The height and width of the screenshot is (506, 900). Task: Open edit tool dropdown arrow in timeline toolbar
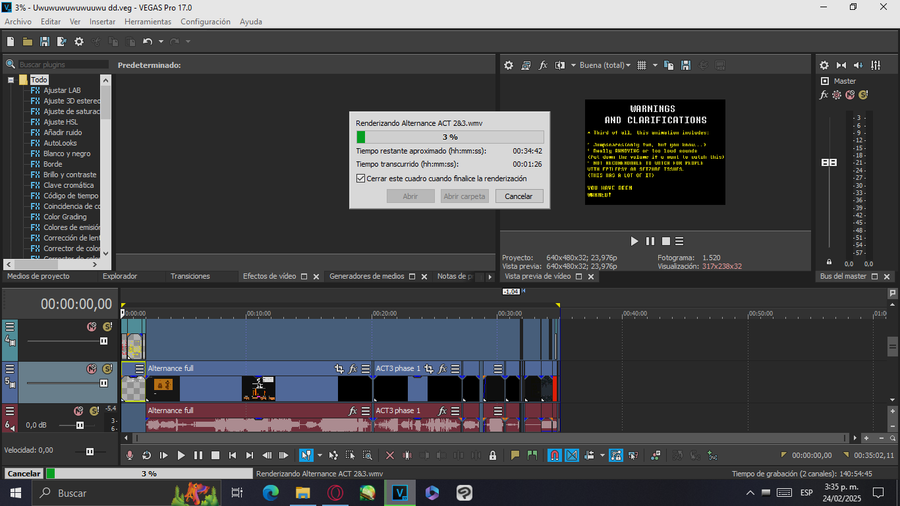[x=320, y=456]
